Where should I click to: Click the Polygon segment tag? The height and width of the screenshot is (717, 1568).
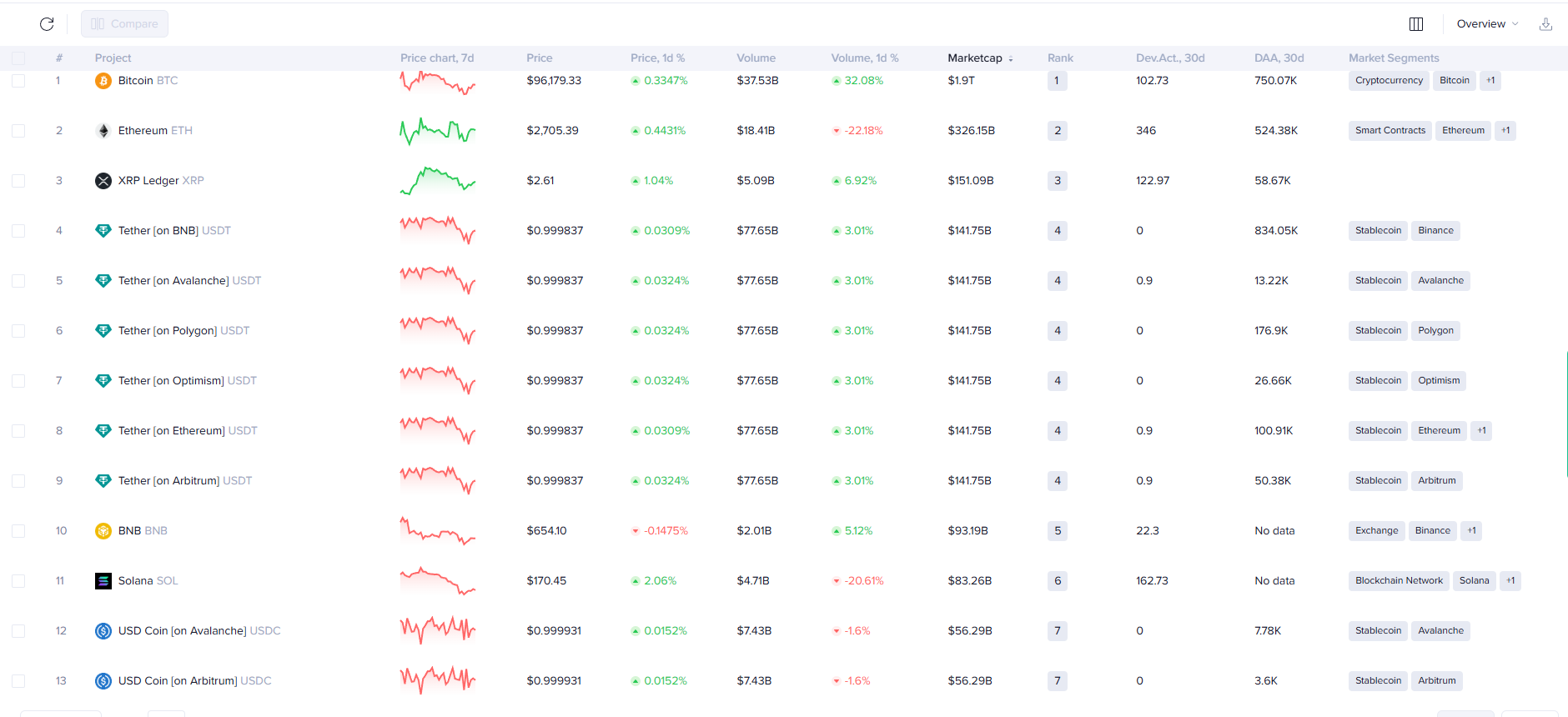click(x=1435, y=331)
